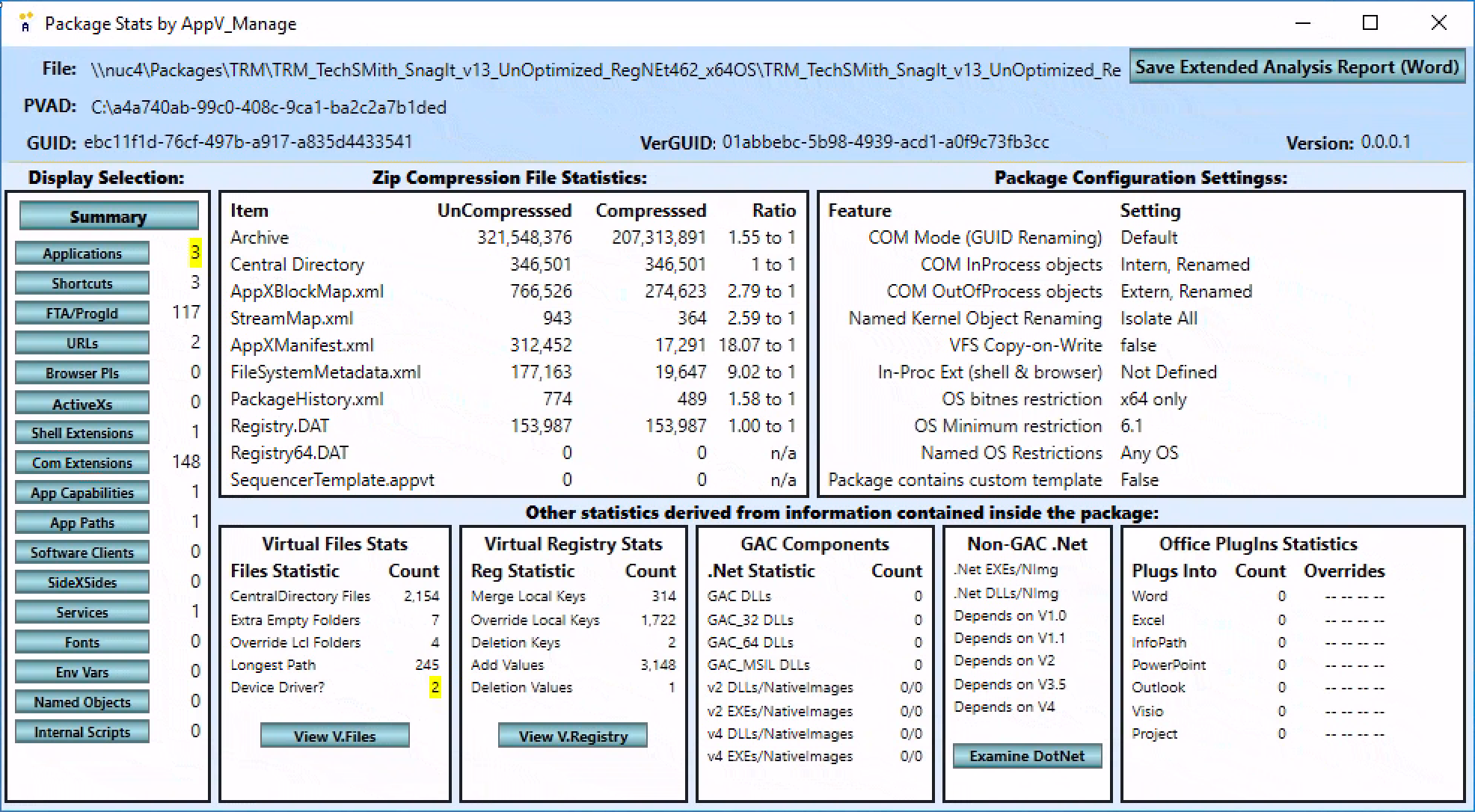
Task: Click the CentralDirectory Files statistic
Action: (x=335, y=596)
